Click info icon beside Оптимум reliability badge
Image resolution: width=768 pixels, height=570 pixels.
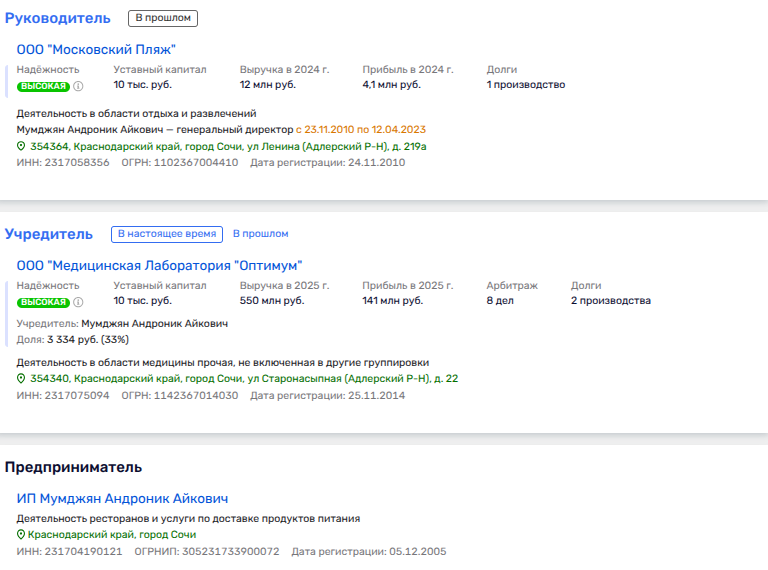pos(78,302)
